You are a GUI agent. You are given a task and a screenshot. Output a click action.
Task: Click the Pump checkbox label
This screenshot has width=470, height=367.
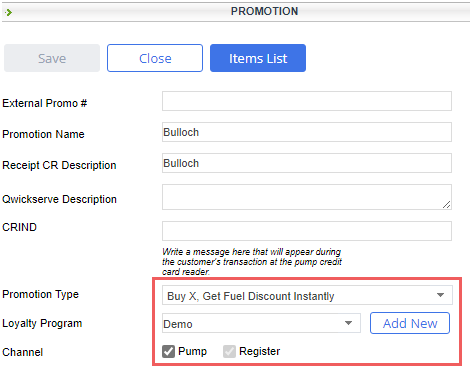[x=192, y=351]
